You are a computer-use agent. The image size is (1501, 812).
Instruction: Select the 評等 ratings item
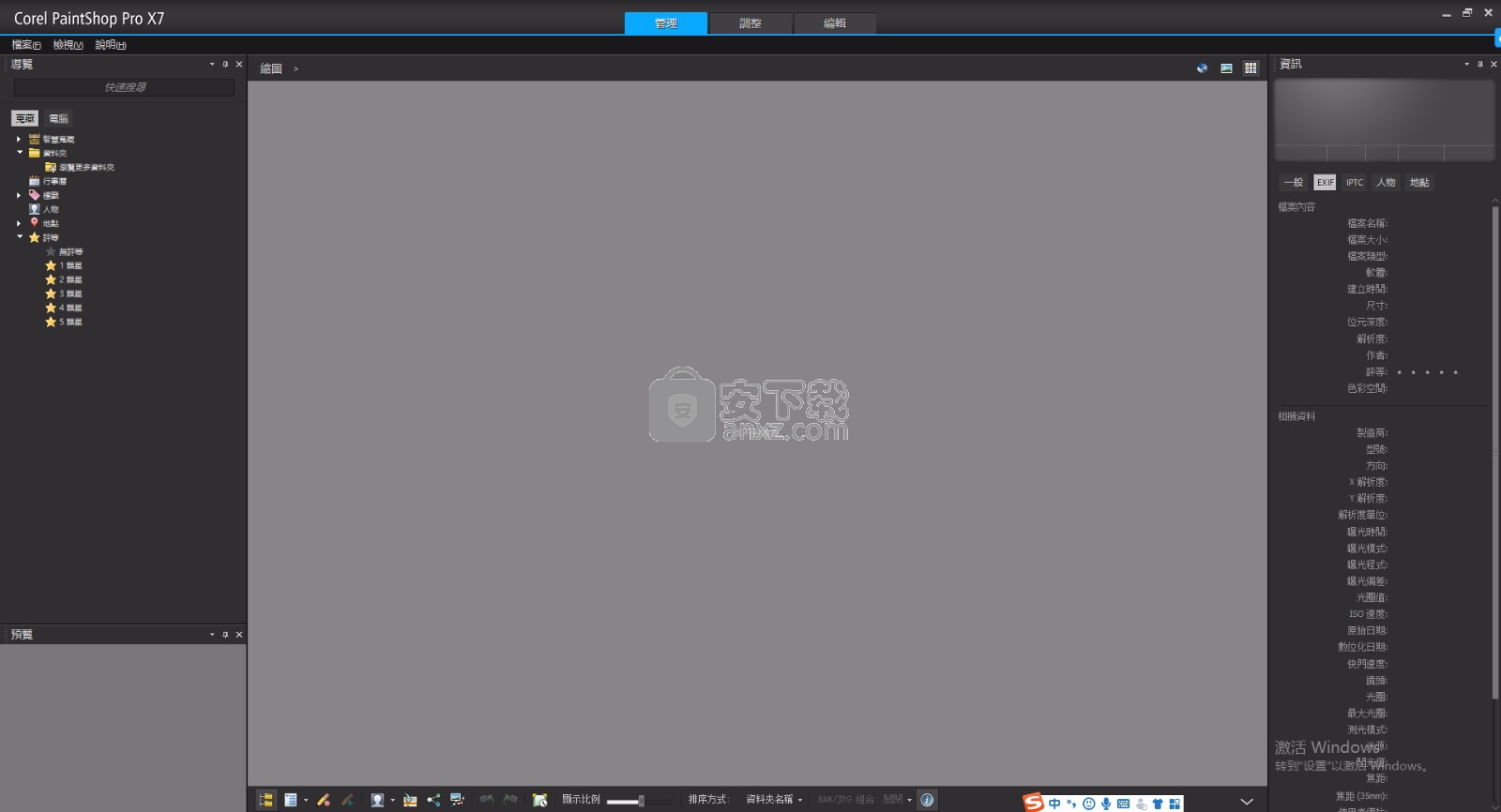pyautogui.click(x=51, y=238)
